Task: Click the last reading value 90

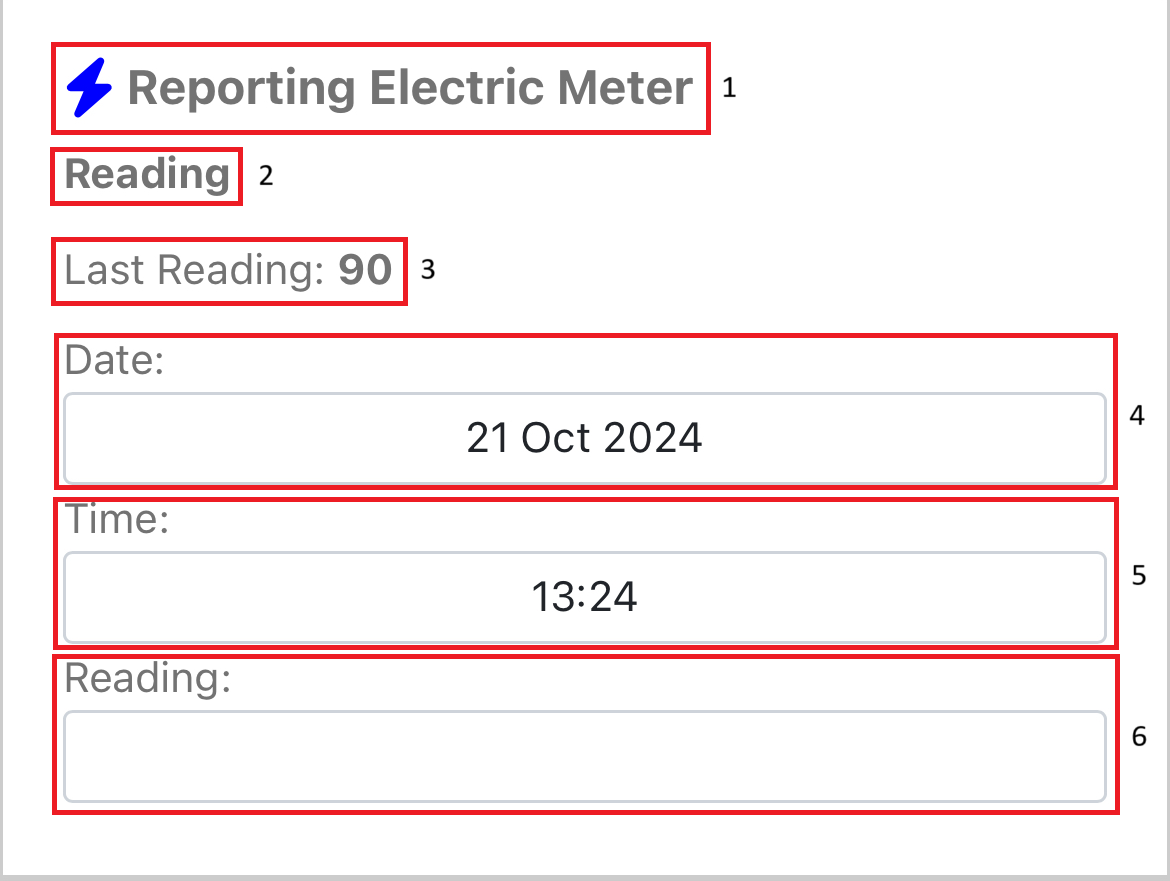Action: (x=365, y=270)
